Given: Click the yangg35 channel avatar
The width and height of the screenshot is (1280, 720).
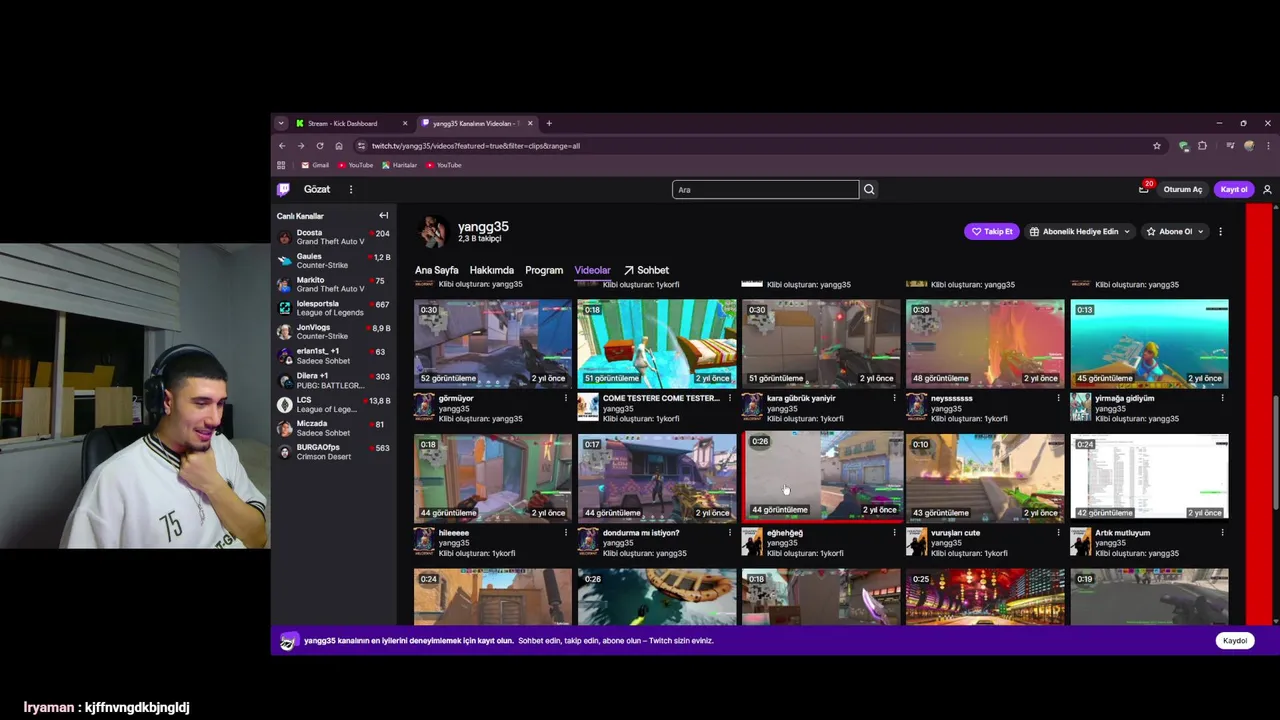Looking at the screenshot, I should tap(432, 231).
